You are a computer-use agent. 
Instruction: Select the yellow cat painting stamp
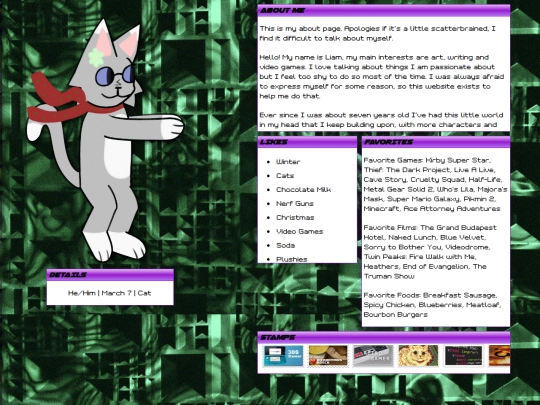pyautogui.click(x=418, y=356)
